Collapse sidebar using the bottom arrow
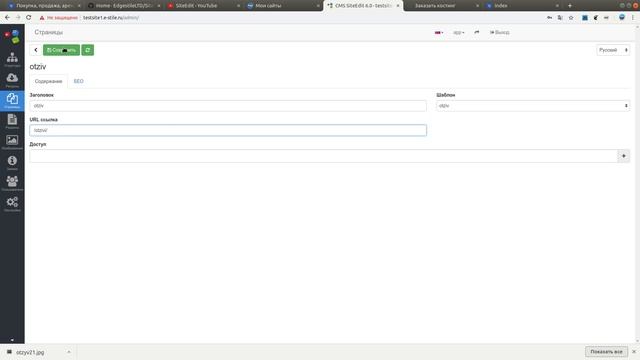Viewport: 640px width, 360px height. click(12, 340)
